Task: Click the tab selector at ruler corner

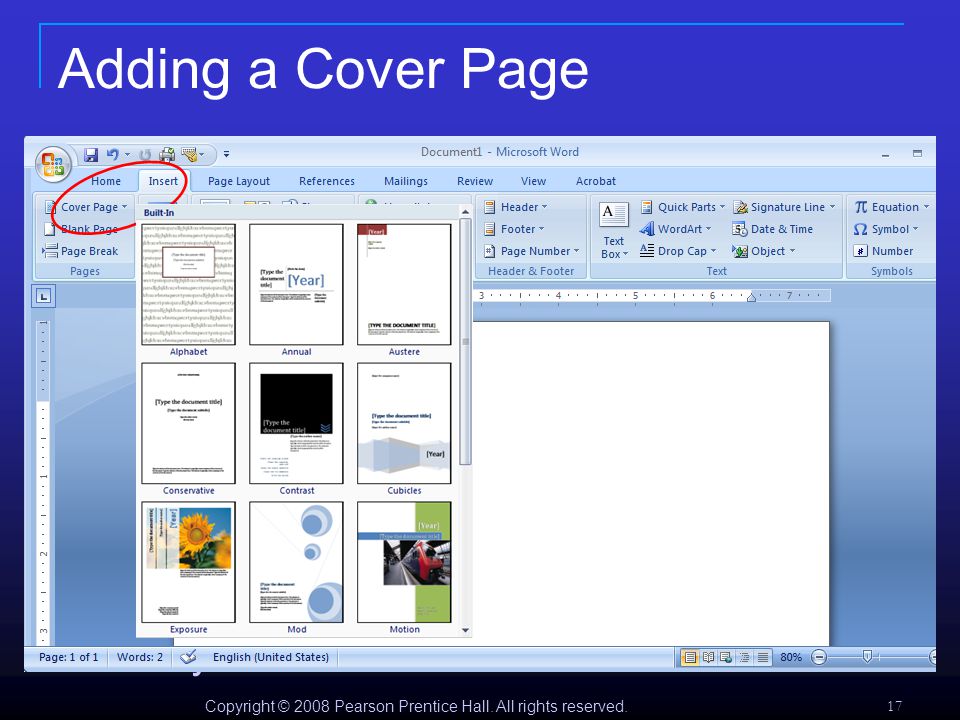Action: pyautogui.click(x=43, y=297)
